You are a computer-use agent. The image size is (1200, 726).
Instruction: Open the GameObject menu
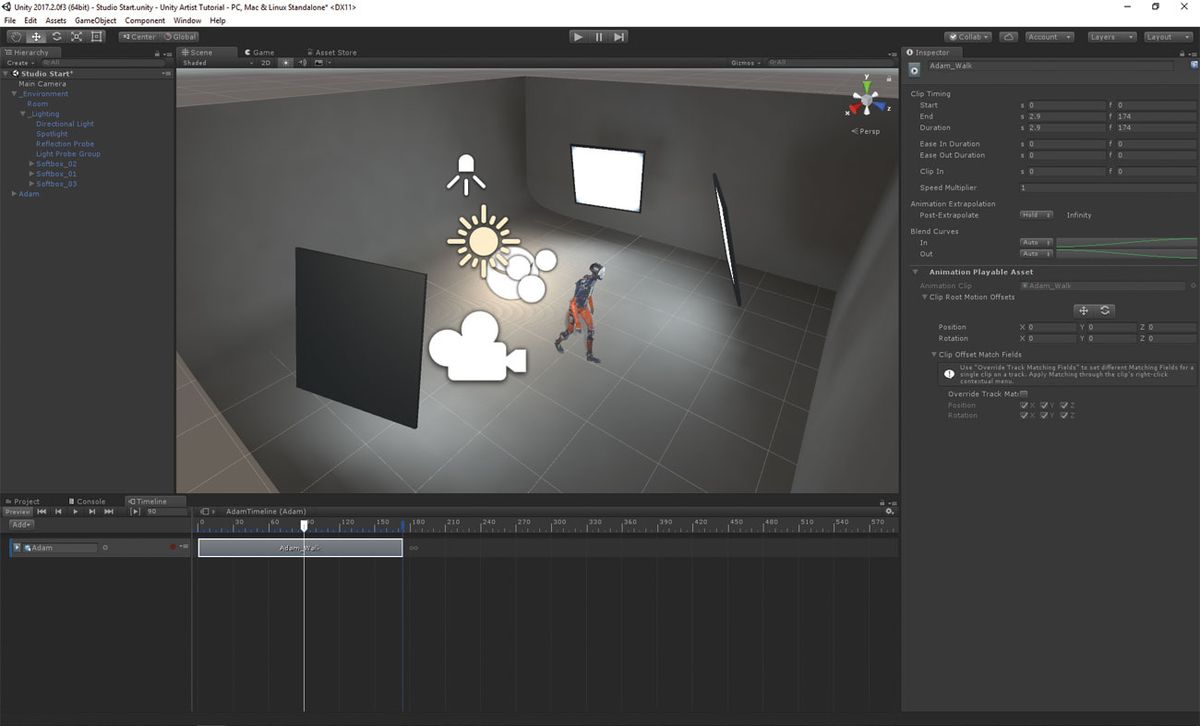(x=95, y=19)
